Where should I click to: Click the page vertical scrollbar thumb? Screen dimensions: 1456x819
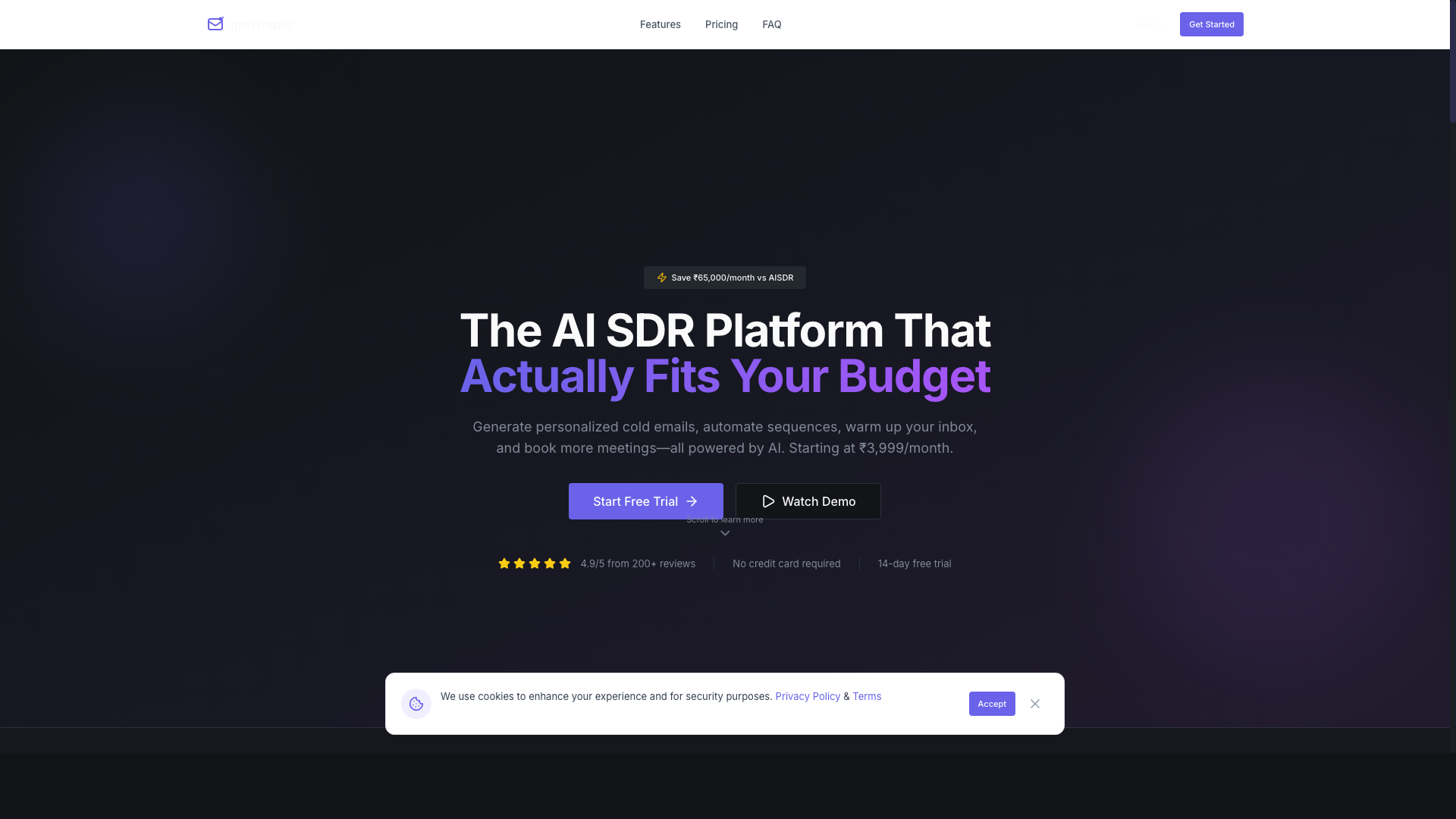[1452, 61]
